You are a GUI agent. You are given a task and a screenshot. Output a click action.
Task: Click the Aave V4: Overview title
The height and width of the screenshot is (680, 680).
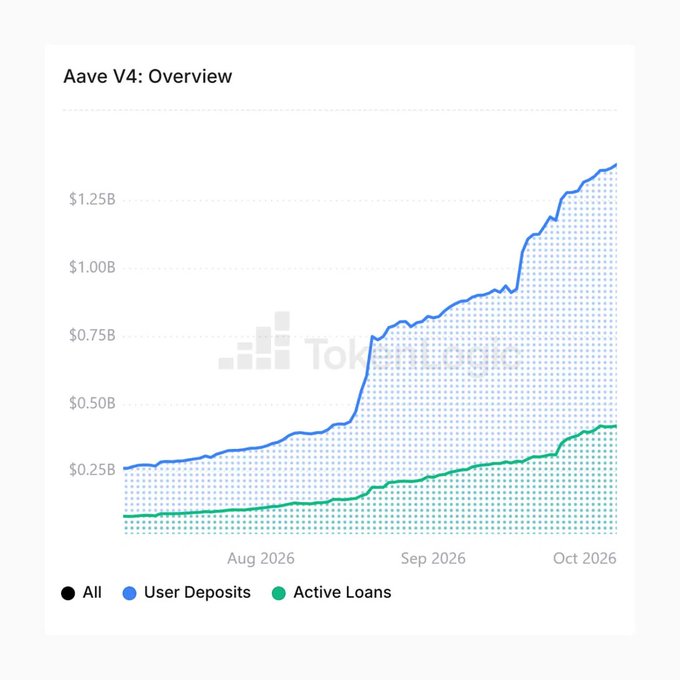(x=148, y=76)
